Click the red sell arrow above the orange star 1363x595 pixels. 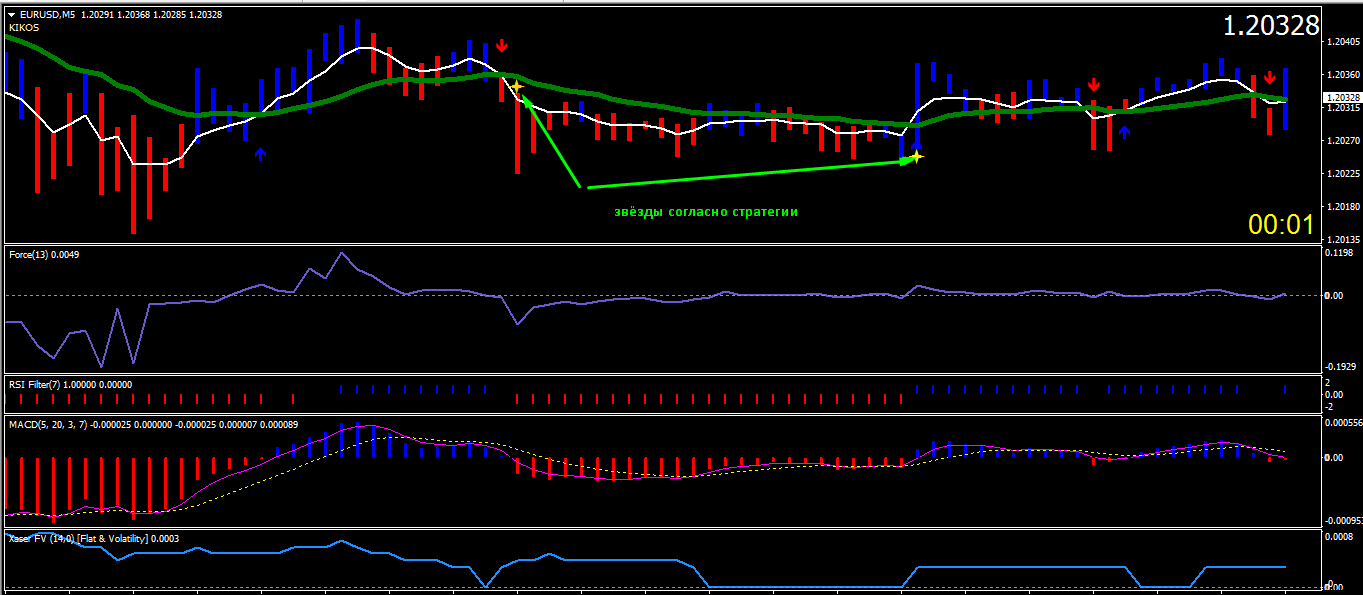coord(502,45)
